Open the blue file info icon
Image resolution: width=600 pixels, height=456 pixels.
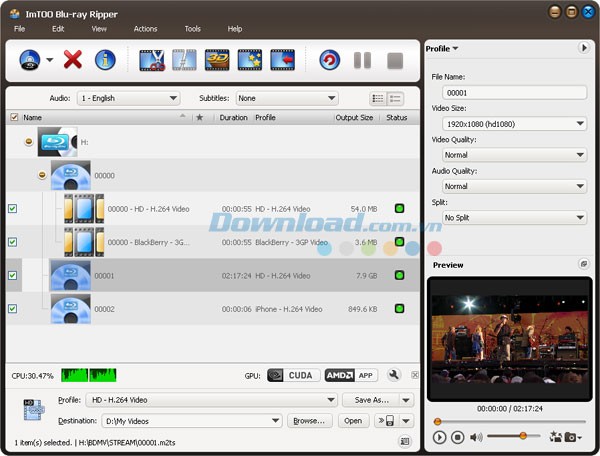click(105, 60)
